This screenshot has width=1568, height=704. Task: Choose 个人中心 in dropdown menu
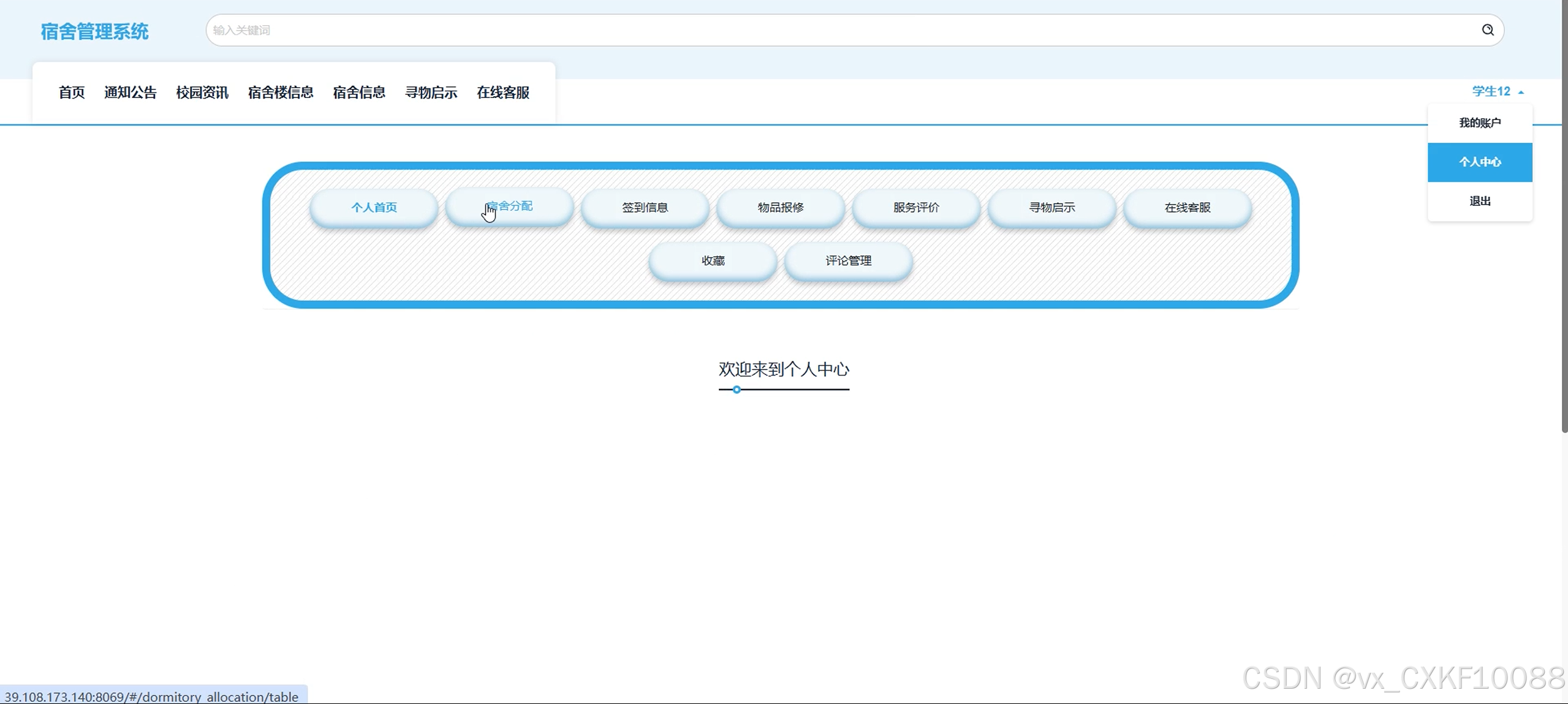coord(1479,162)
